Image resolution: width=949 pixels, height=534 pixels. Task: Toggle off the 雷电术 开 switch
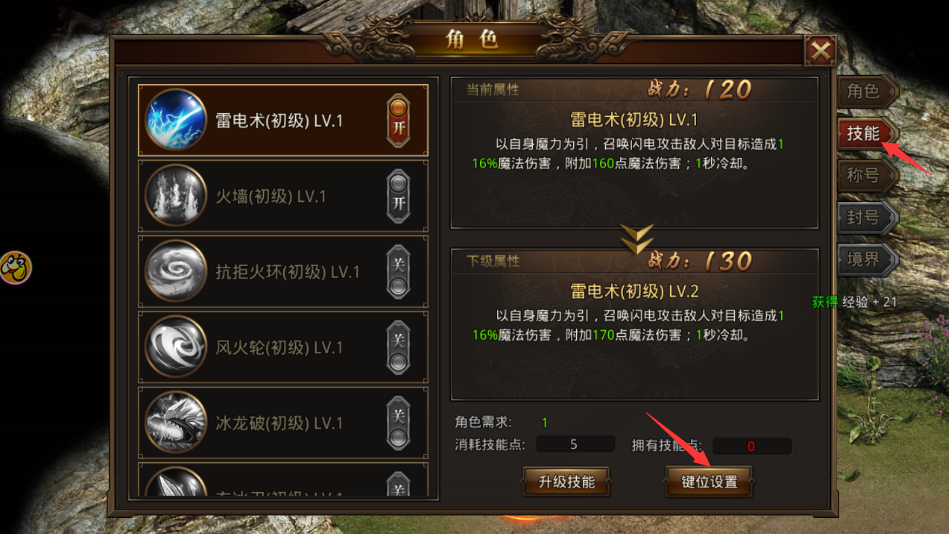click(398, 120)
